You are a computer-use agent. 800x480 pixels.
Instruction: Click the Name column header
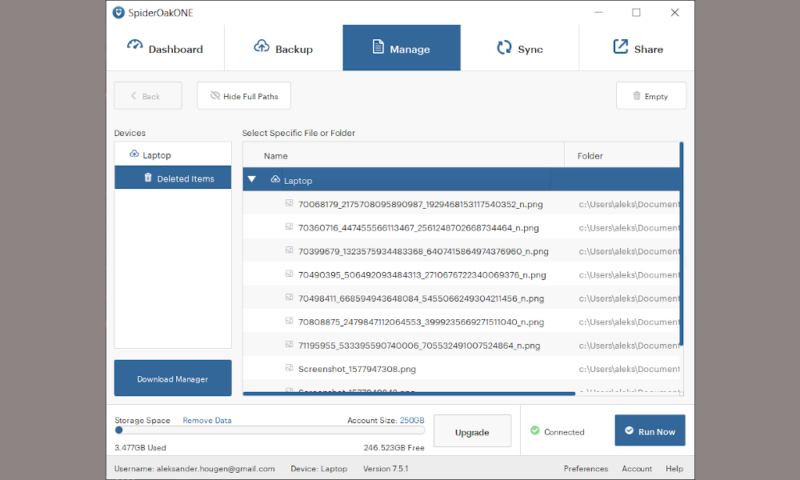tap(276, 155)
